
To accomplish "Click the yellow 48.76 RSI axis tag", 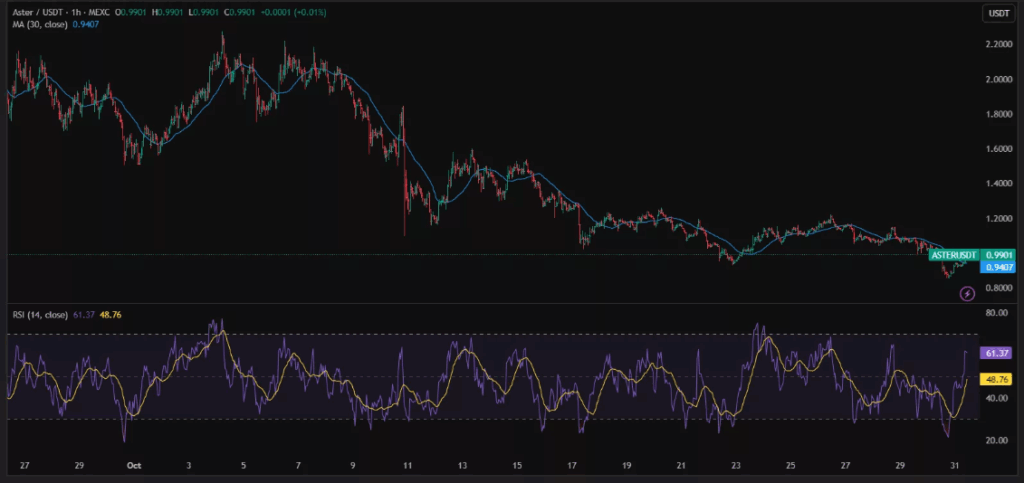I will click(x=999, y=380).
